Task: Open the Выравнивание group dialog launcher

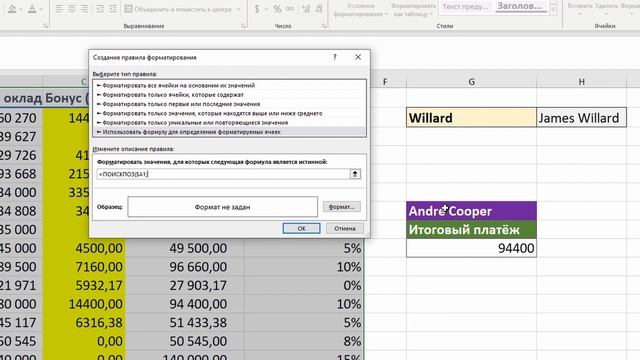Action: 244,26
